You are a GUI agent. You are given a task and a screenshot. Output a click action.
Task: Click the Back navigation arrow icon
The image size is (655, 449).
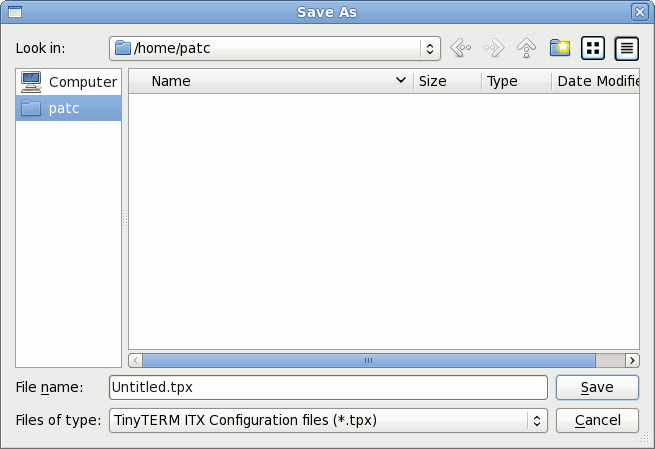pos(460,47)
